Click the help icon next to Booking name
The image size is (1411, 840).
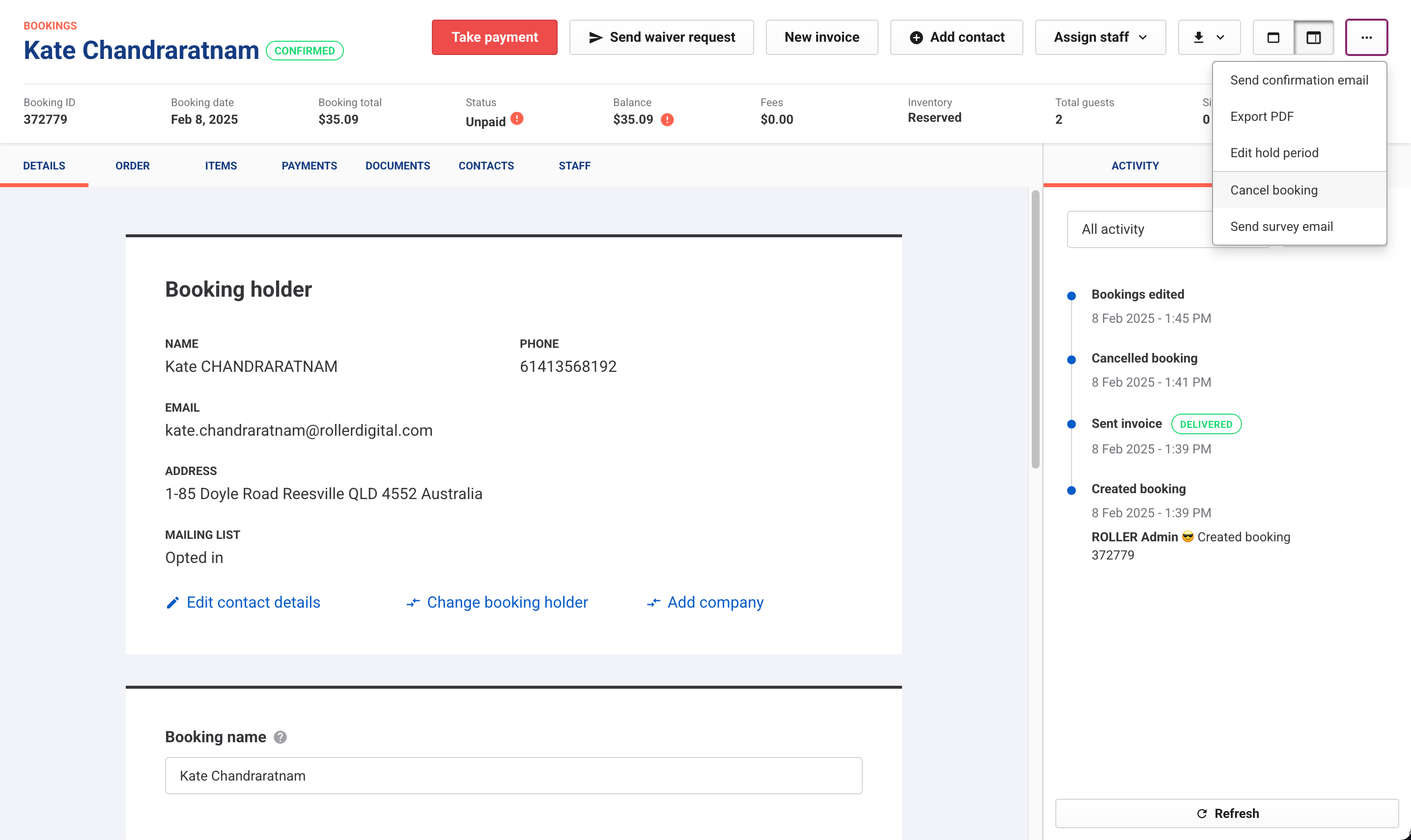click(280, 737)
